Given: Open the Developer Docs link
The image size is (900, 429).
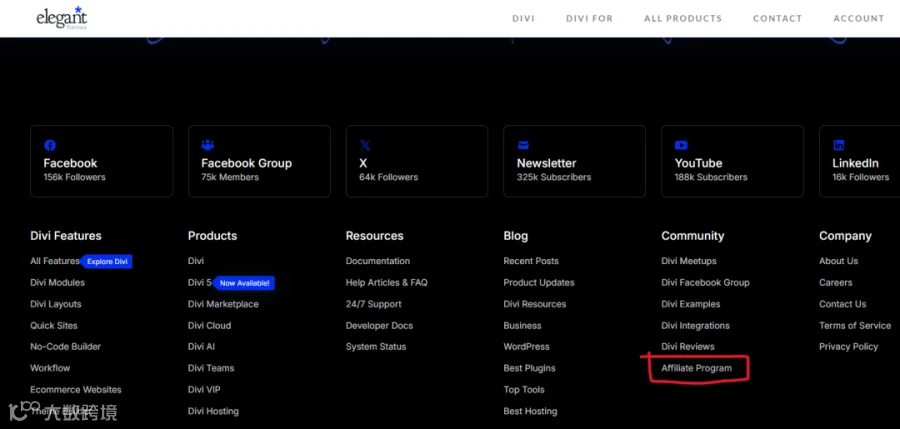Looking at the screenshot, I should point(379,325).
